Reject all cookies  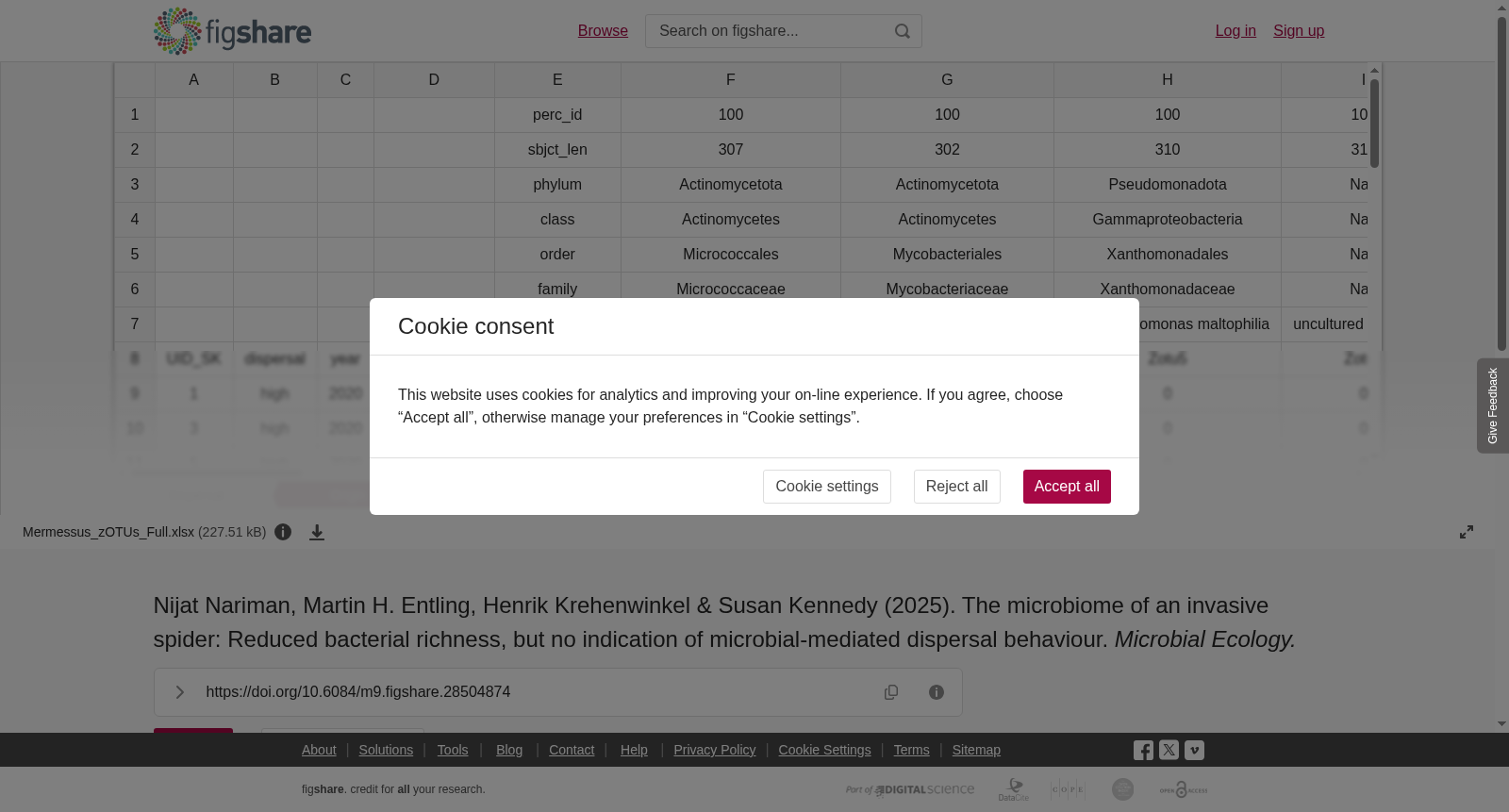coord(956,487)
